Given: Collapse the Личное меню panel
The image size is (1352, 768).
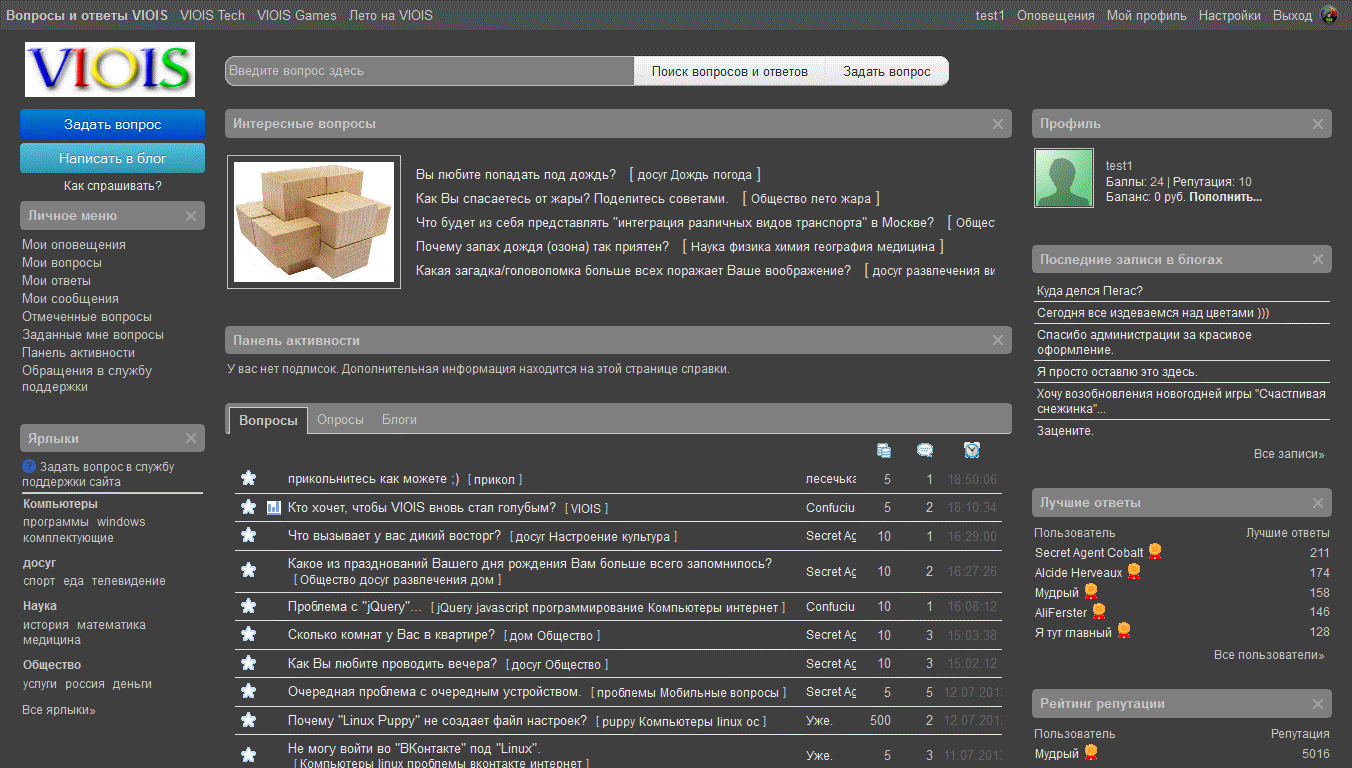Looking at the screenshot, I should click(x=191, y=216).
